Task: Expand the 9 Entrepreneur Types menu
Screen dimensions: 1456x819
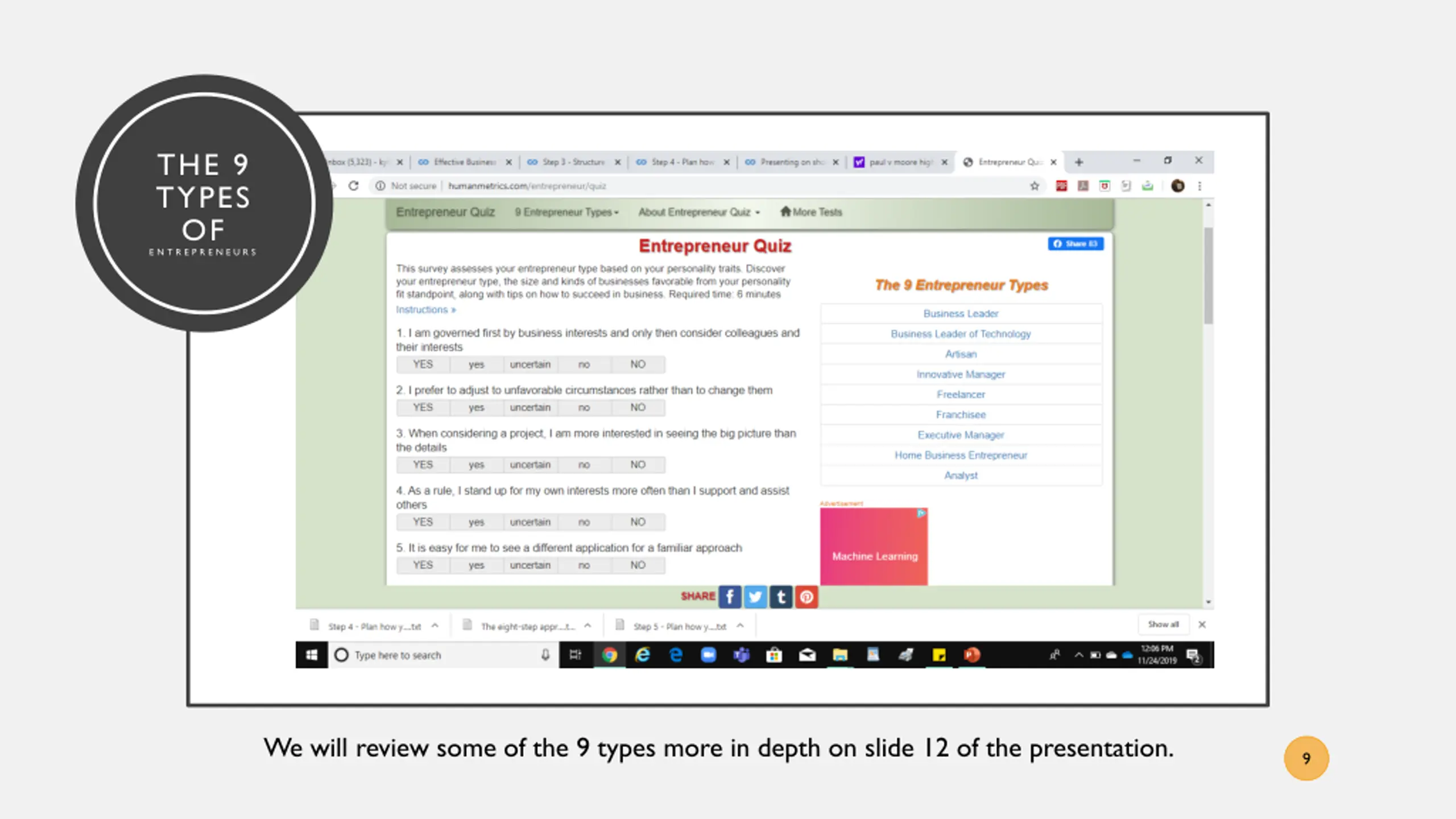Action: pos(566,212)
